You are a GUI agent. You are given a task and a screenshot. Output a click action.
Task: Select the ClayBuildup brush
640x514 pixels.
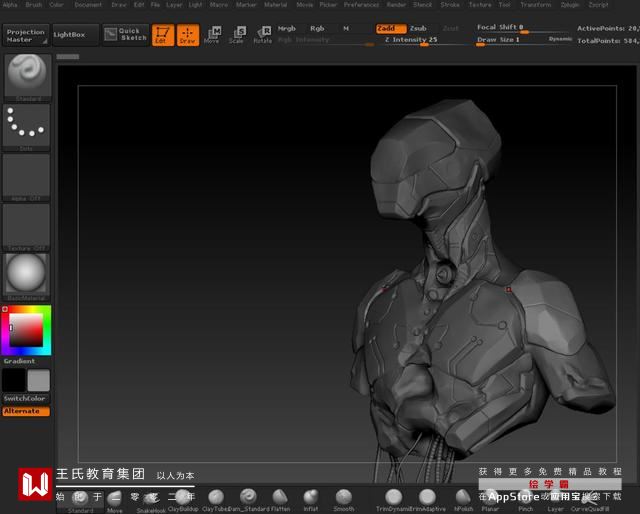coord(181,497)
